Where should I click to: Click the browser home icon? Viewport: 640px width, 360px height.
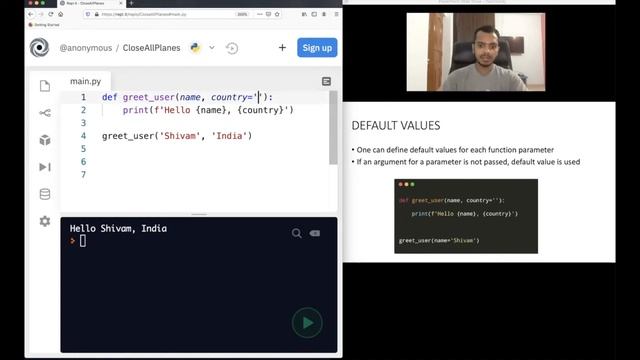point(60,14)
